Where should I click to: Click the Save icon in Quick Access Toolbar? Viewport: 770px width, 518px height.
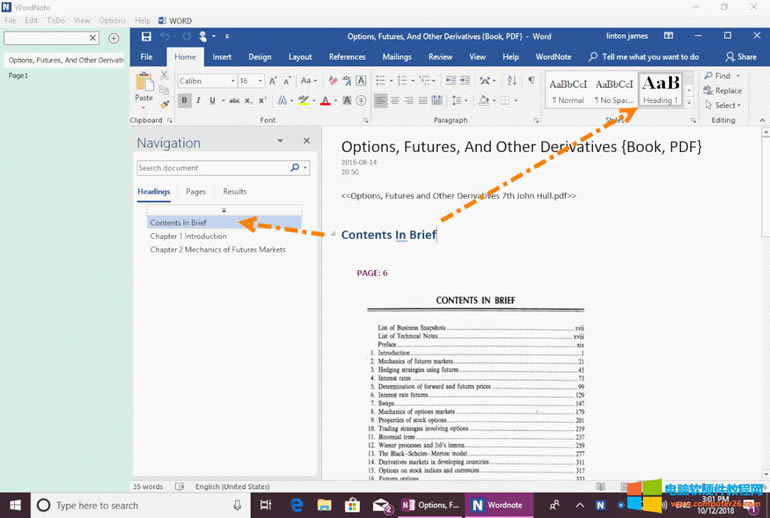[x=146, y=36]
